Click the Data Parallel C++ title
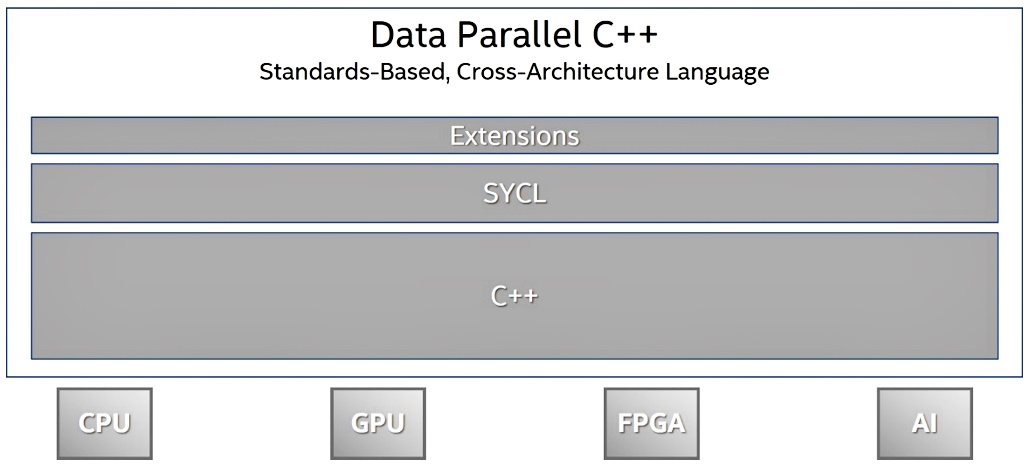Viewport: 1028px width, 464px height. pos(514,35)
